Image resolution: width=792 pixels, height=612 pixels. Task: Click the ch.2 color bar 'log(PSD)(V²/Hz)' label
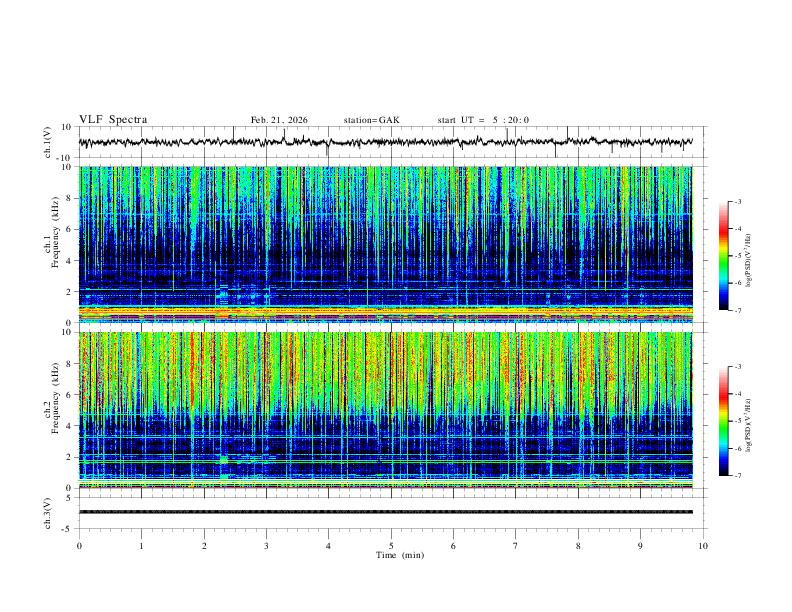point(748,425)
